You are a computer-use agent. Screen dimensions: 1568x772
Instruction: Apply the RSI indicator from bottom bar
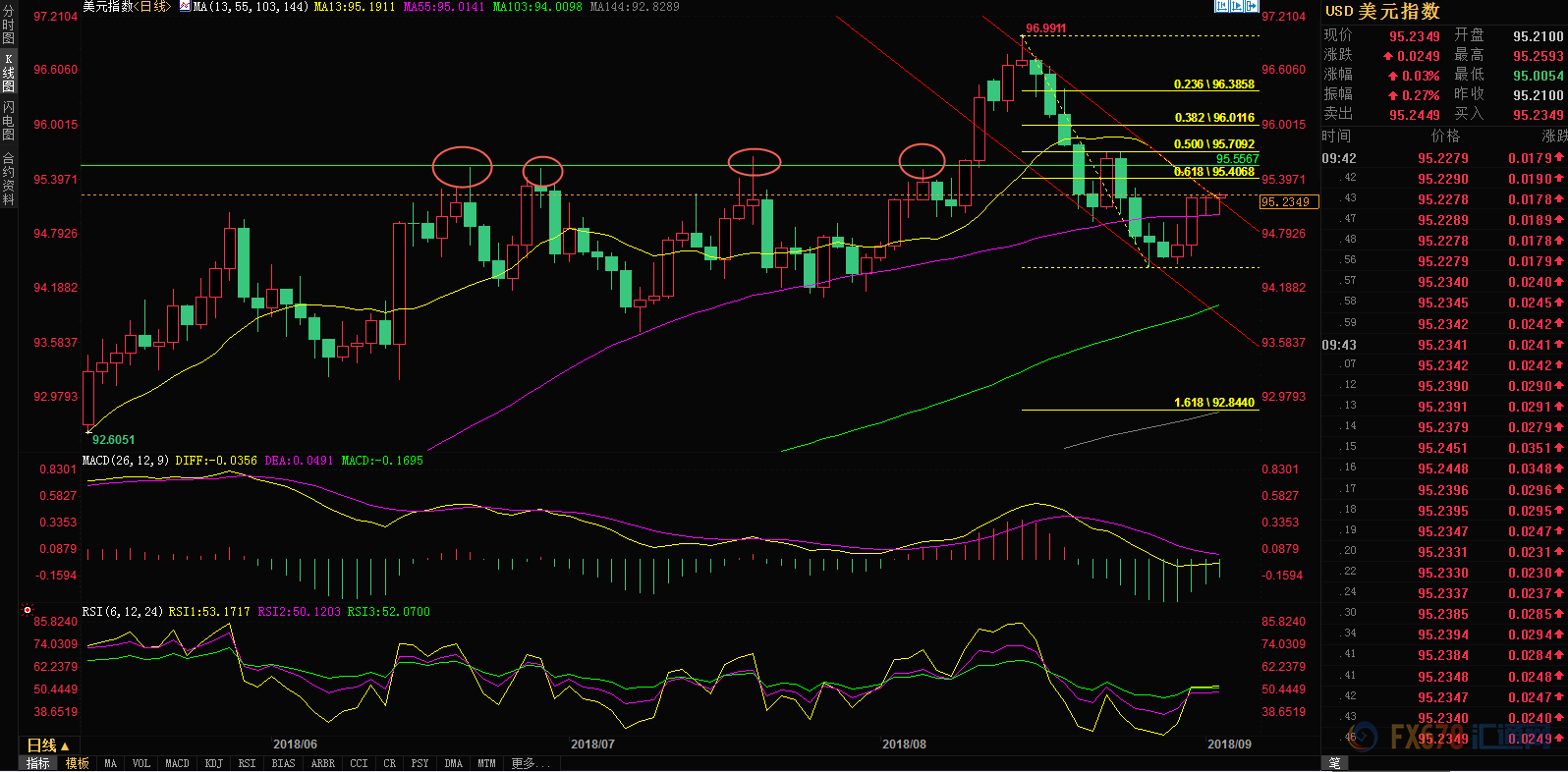247,763
